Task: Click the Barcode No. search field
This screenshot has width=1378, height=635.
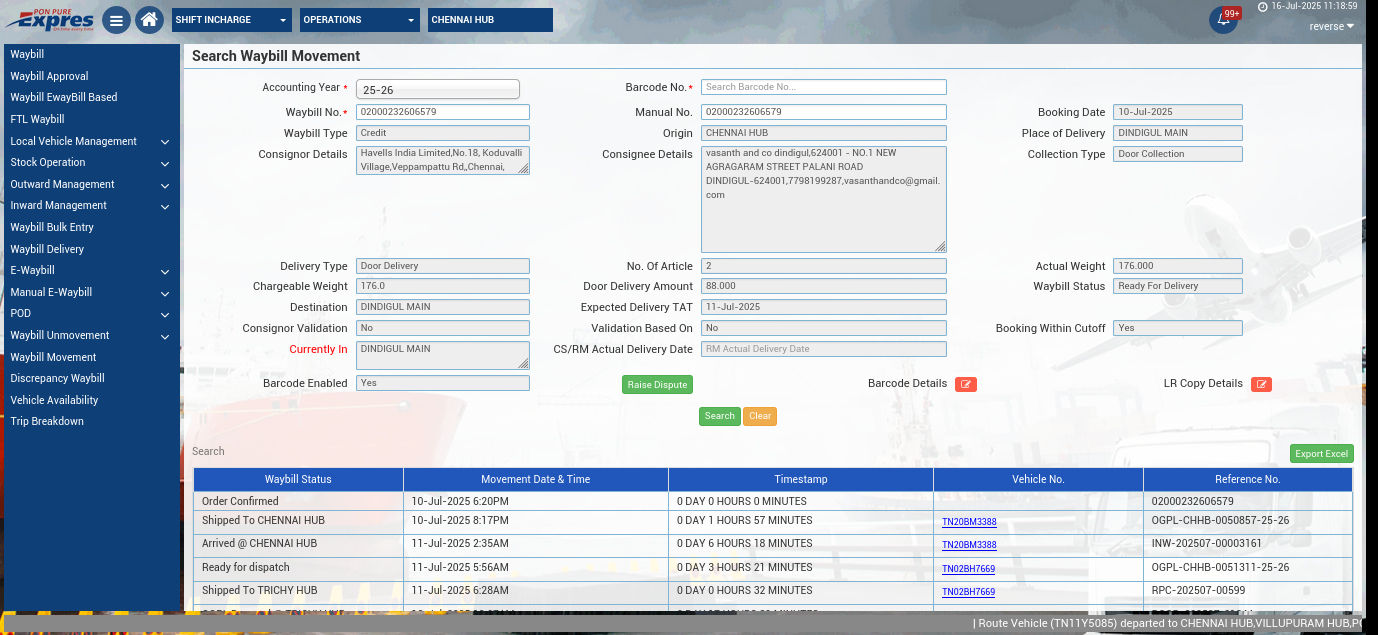Action: (x=823, y=87)
